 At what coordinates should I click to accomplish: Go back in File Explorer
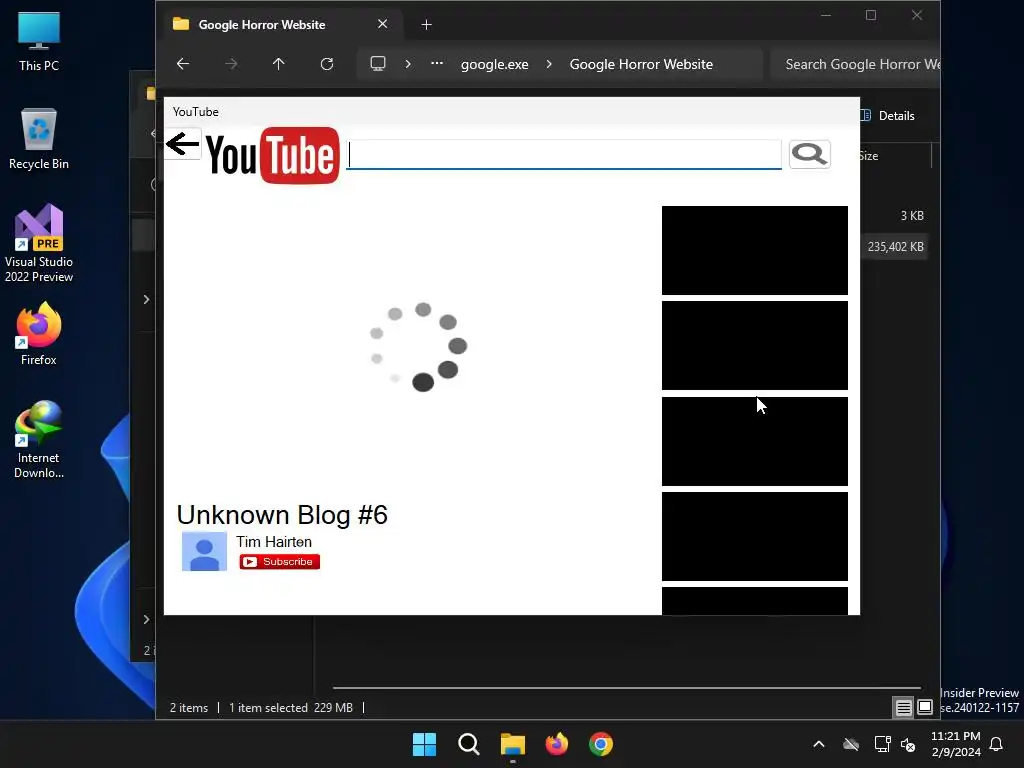tap(183, 64)
